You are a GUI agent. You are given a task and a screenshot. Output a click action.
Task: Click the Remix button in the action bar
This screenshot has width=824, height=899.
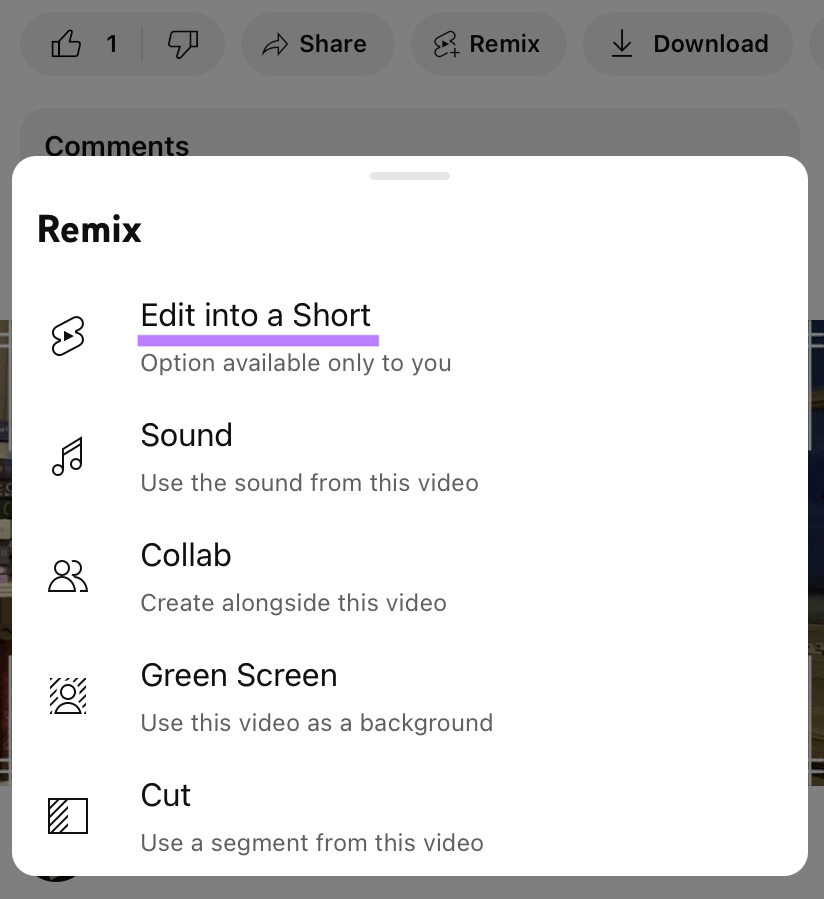click(489, 44)
